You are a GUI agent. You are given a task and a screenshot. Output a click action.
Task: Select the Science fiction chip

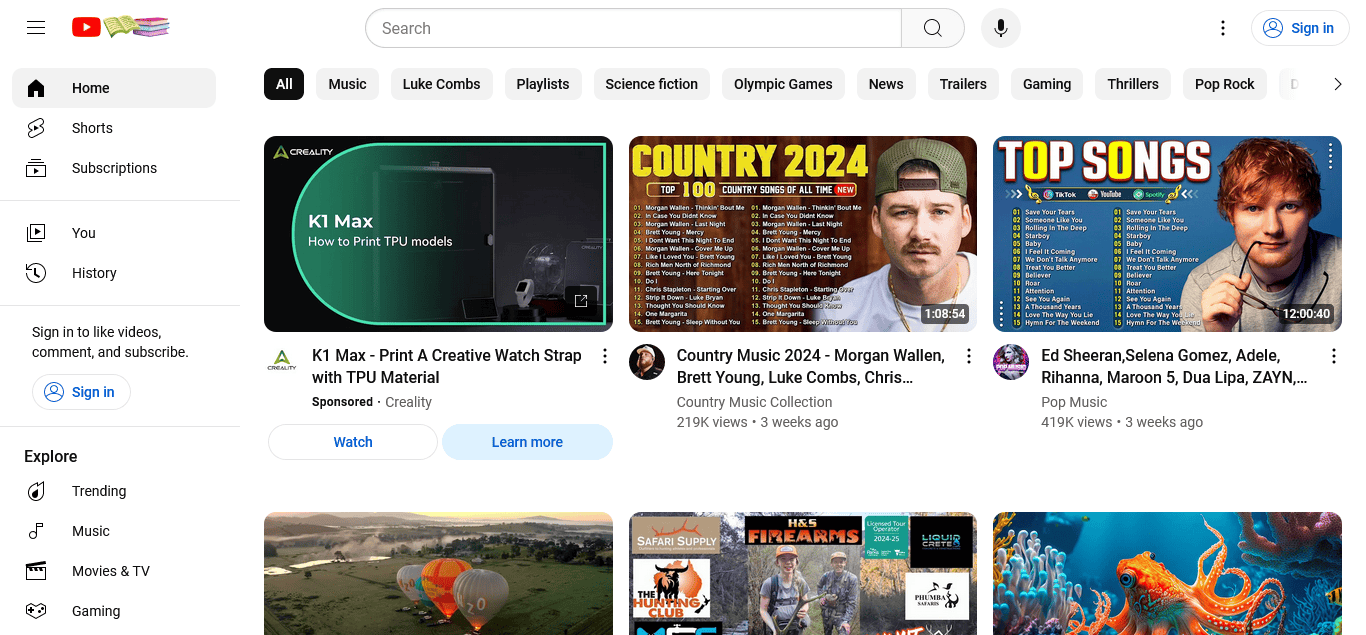tap(652, 84)
